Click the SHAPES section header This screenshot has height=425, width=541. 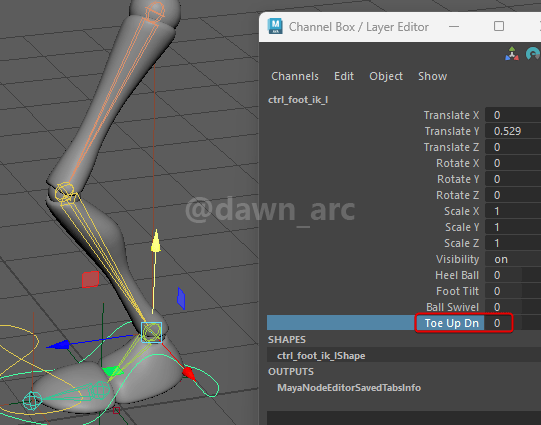coord(287,340)
